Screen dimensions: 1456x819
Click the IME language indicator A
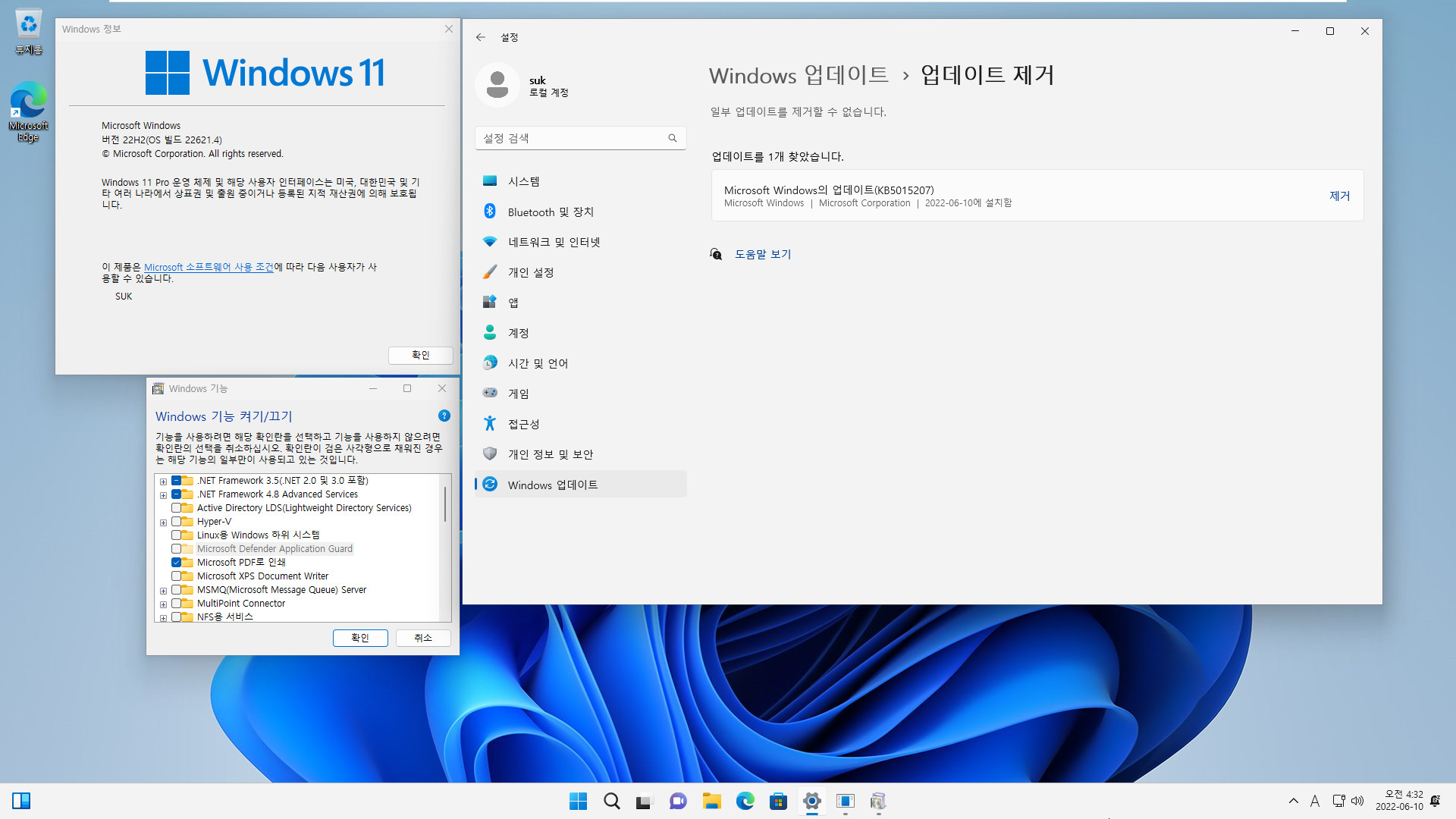(x=1315, y=801)
